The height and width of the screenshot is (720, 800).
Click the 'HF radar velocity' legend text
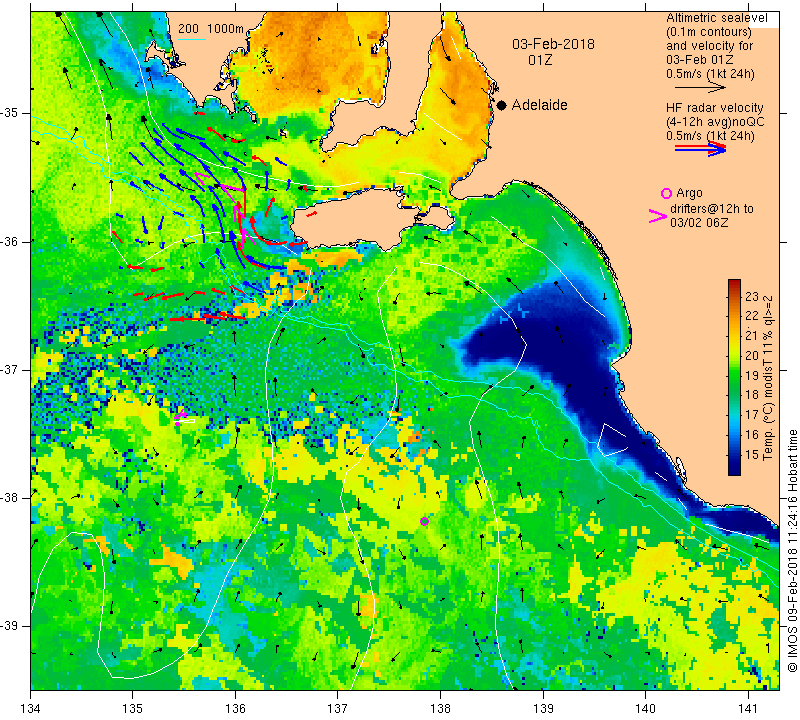coord(714,108)
